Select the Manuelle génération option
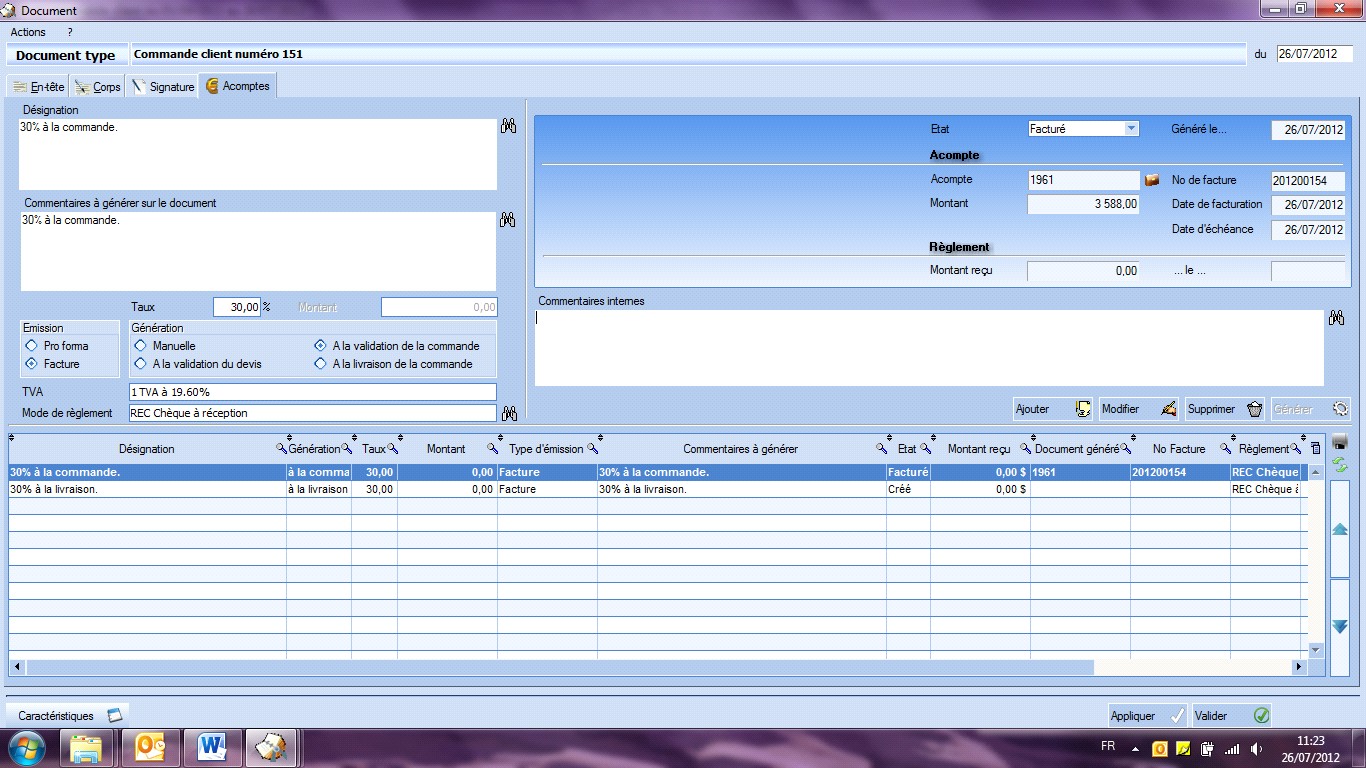The image size is (1366, 768). click(x=140, y=345)
